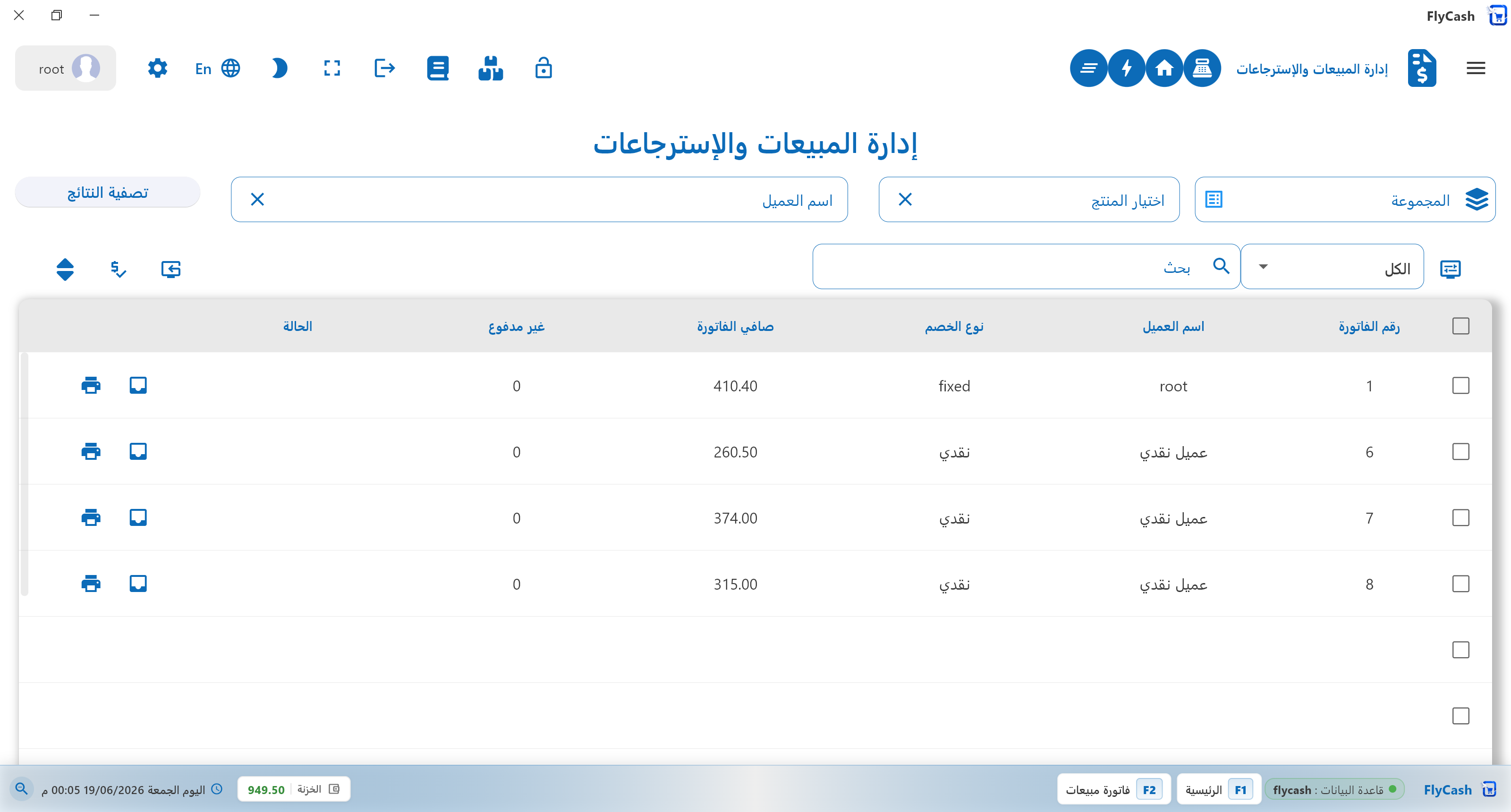1511x812 pixels.
Task: Click the تصفية النتائج filter button
Action: pos(107,192)
